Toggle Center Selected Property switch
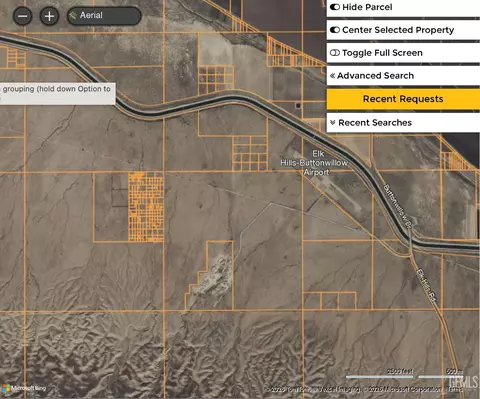This screenshot has width=480, height=399. (335, 30)
